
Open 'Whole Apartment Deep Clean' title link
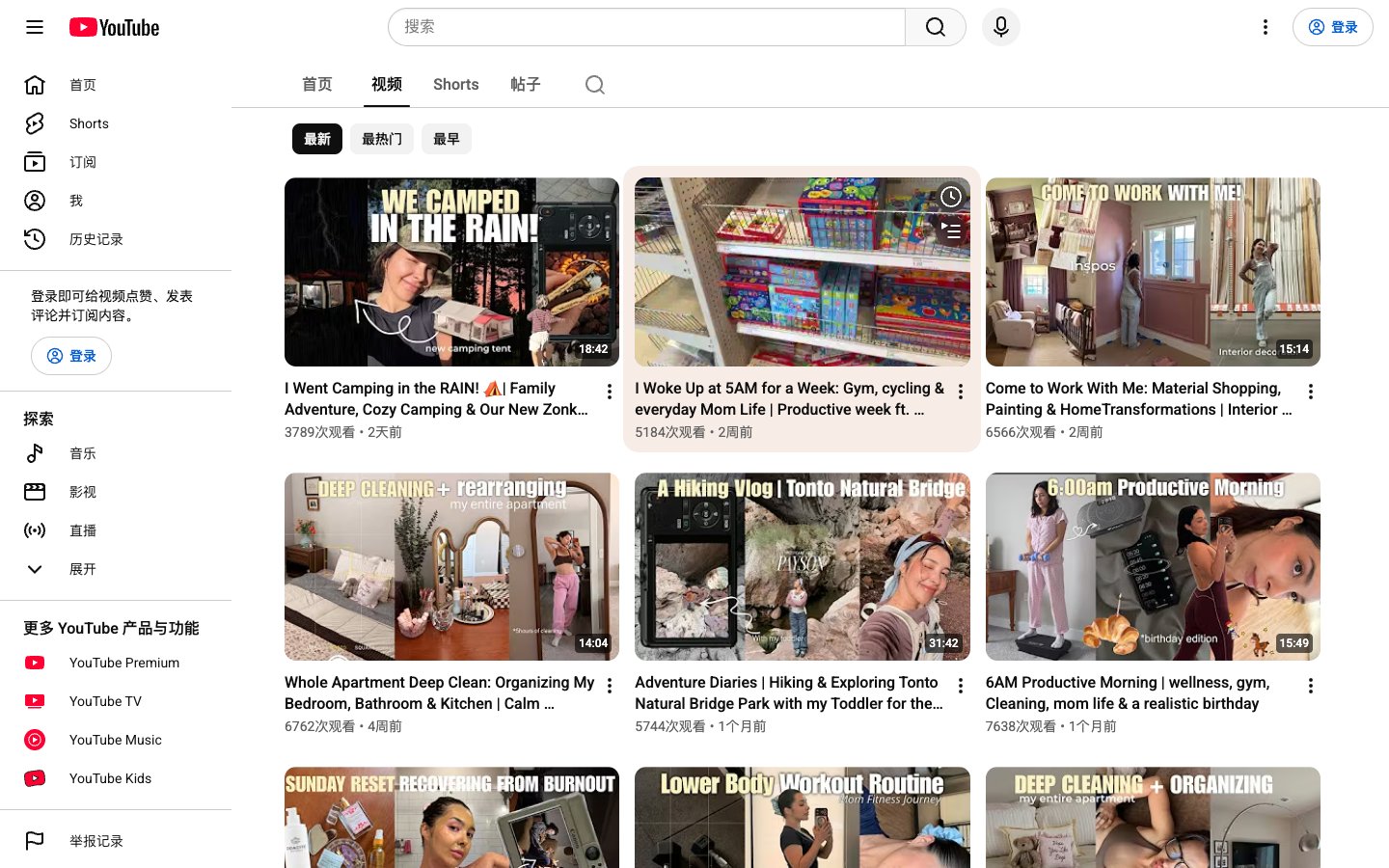pos(439,692)
